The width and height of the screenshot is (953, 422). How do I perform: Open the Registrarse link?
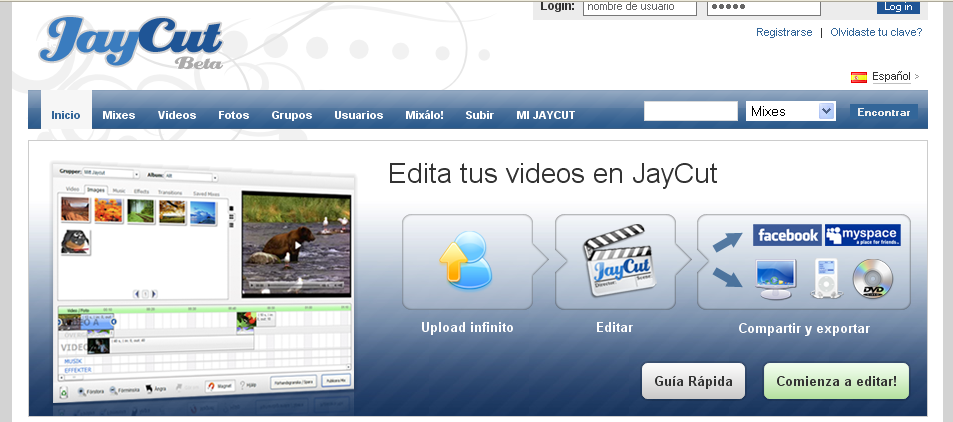click(x=784, y=32)
